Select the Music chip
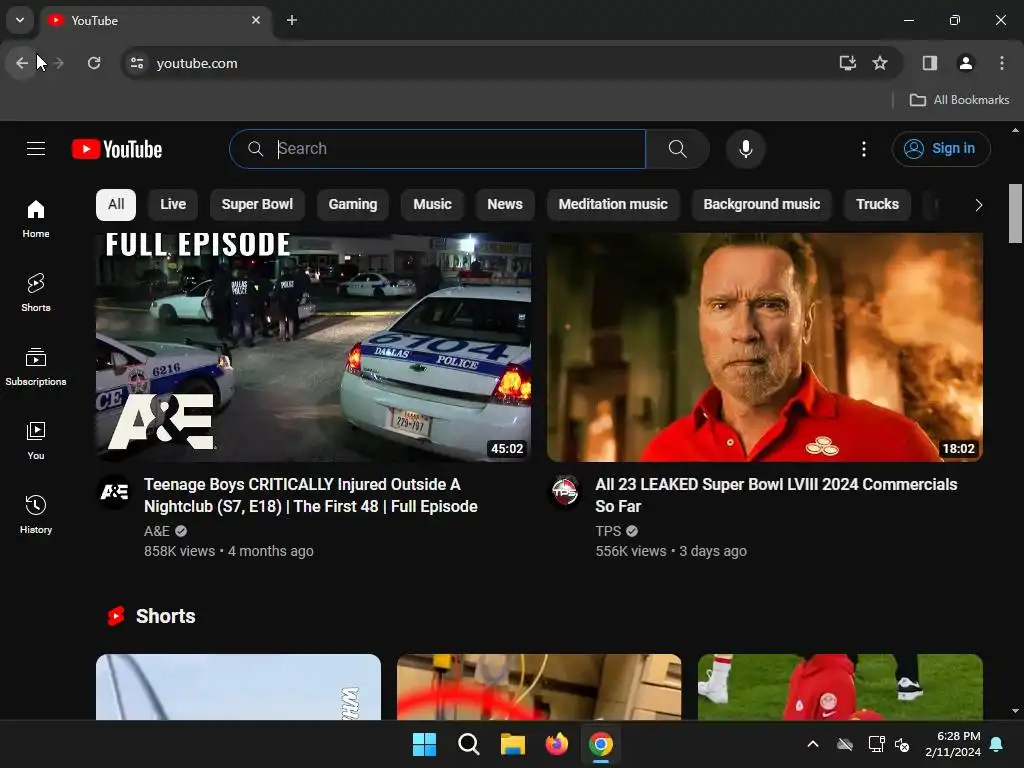The height and width of the screenshot is (768, 1024). (x=432, y=204)
